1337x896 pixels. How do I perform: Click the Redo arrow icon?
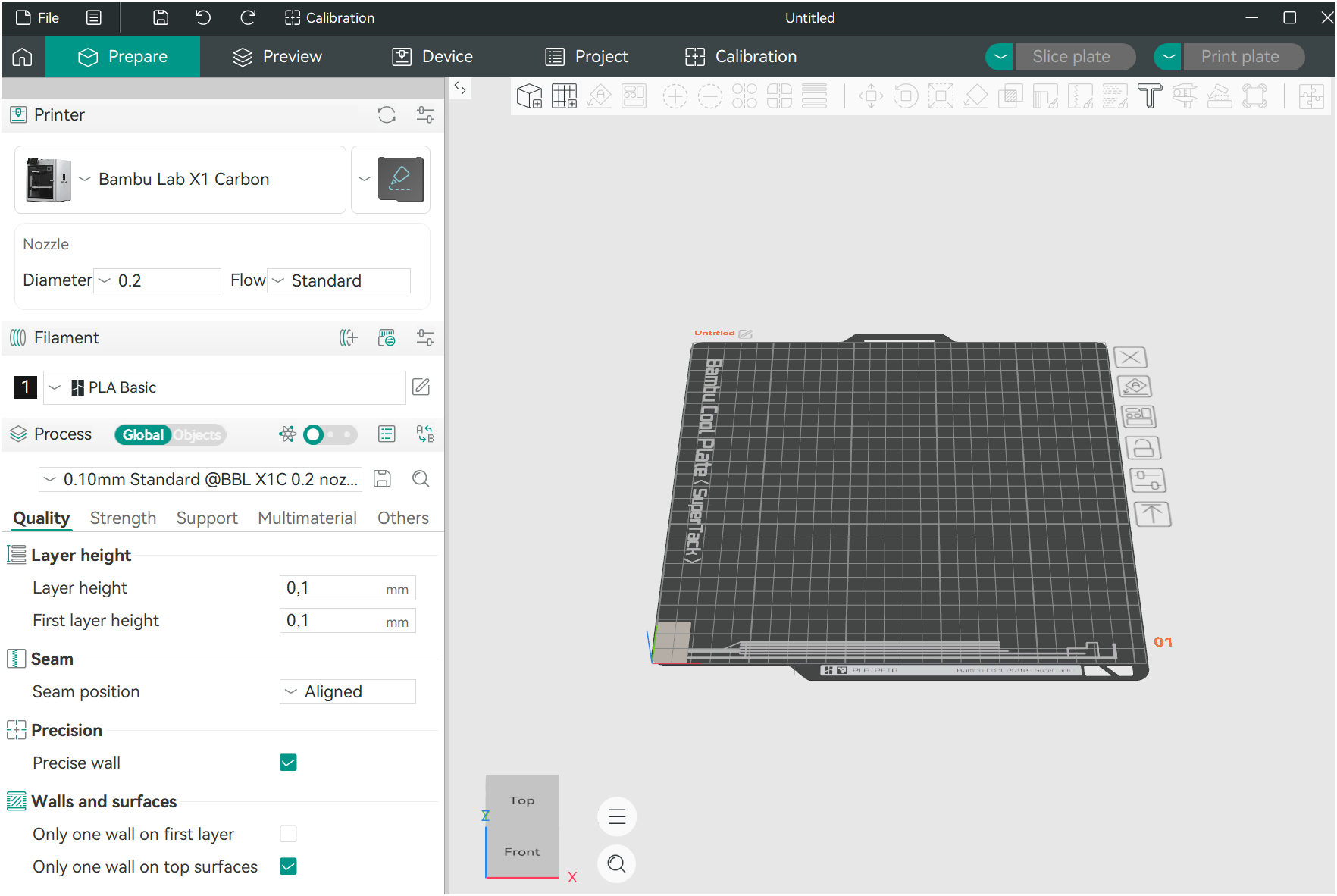tap(247, 17)
